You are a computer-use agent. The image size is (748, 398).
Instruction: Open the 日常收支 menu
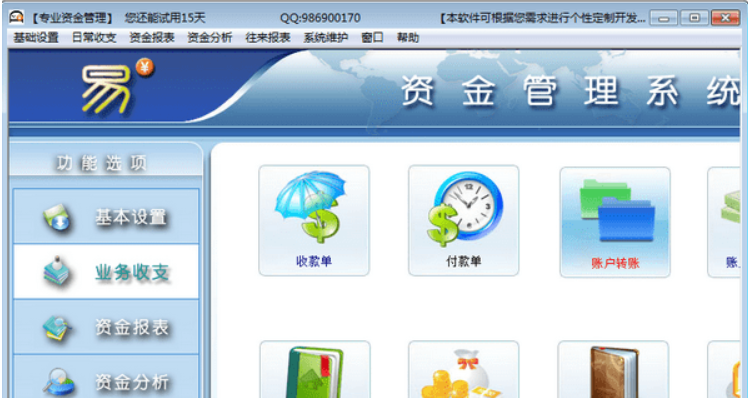pyautogui.click(x=94, y=38)
